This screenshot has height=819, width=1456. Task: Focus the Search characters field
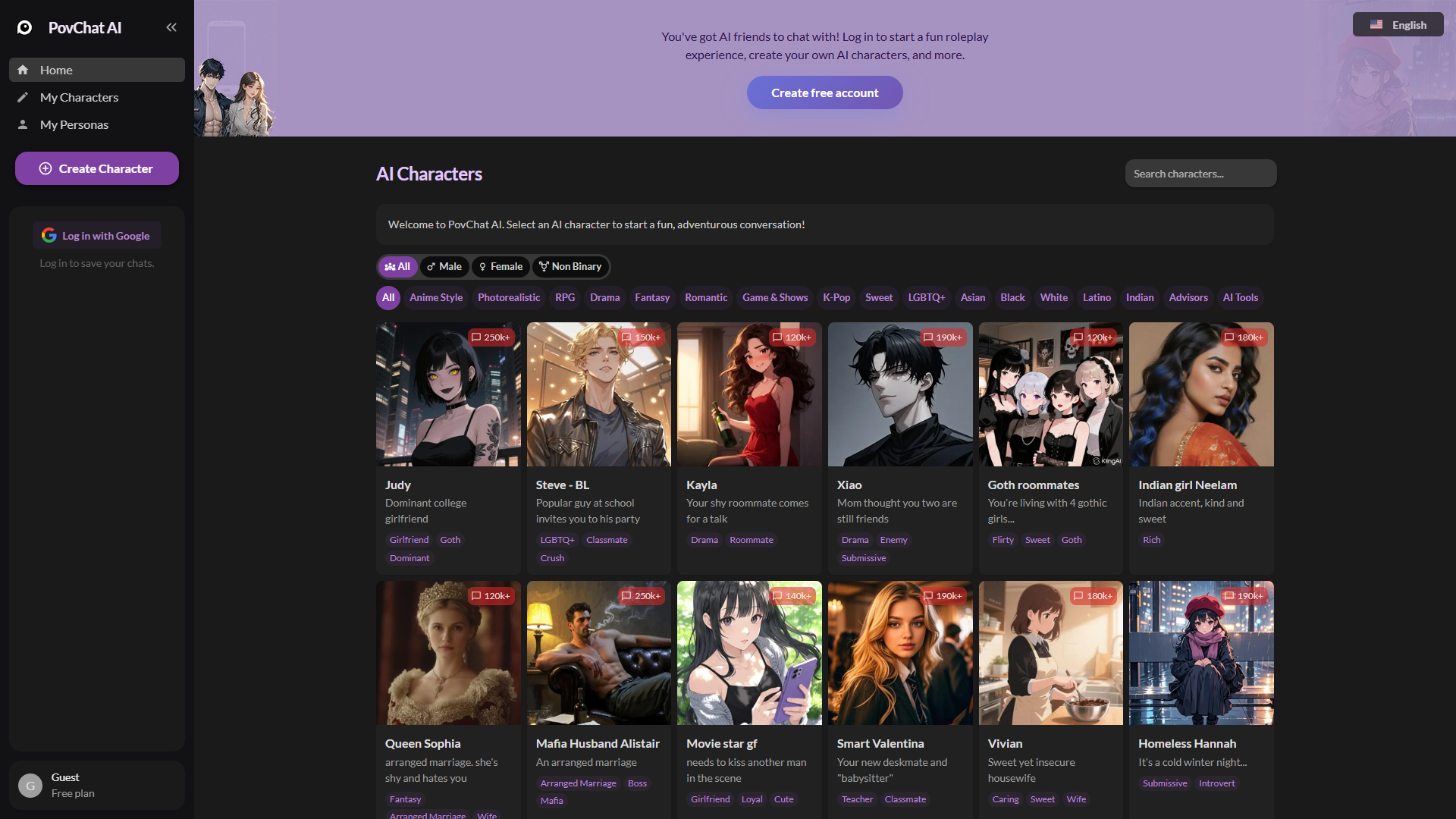coord(1200,174)
